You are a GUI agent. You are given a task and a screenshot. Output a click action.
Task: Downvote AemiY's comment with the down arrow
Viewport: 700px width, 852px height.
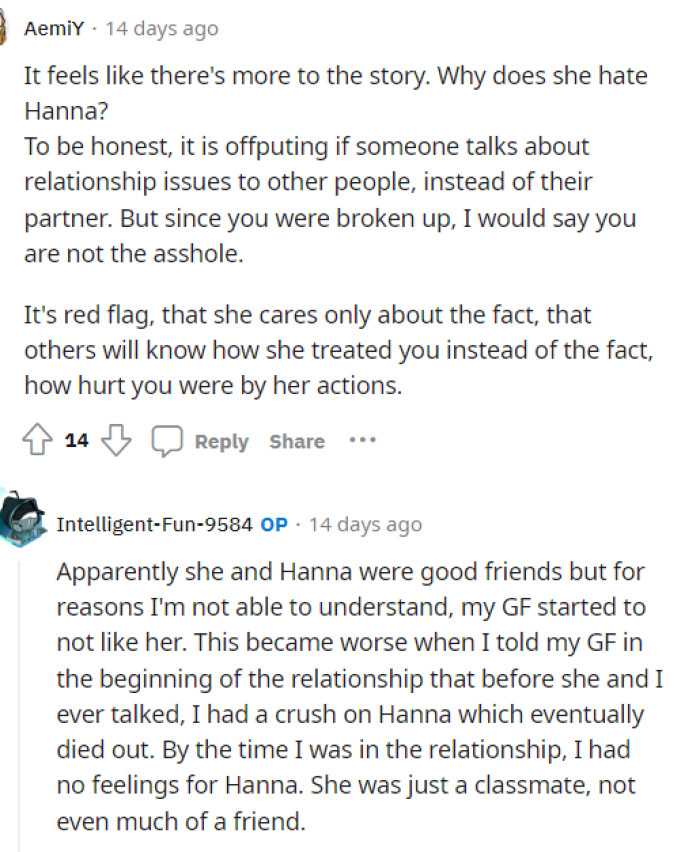(116, 441)
